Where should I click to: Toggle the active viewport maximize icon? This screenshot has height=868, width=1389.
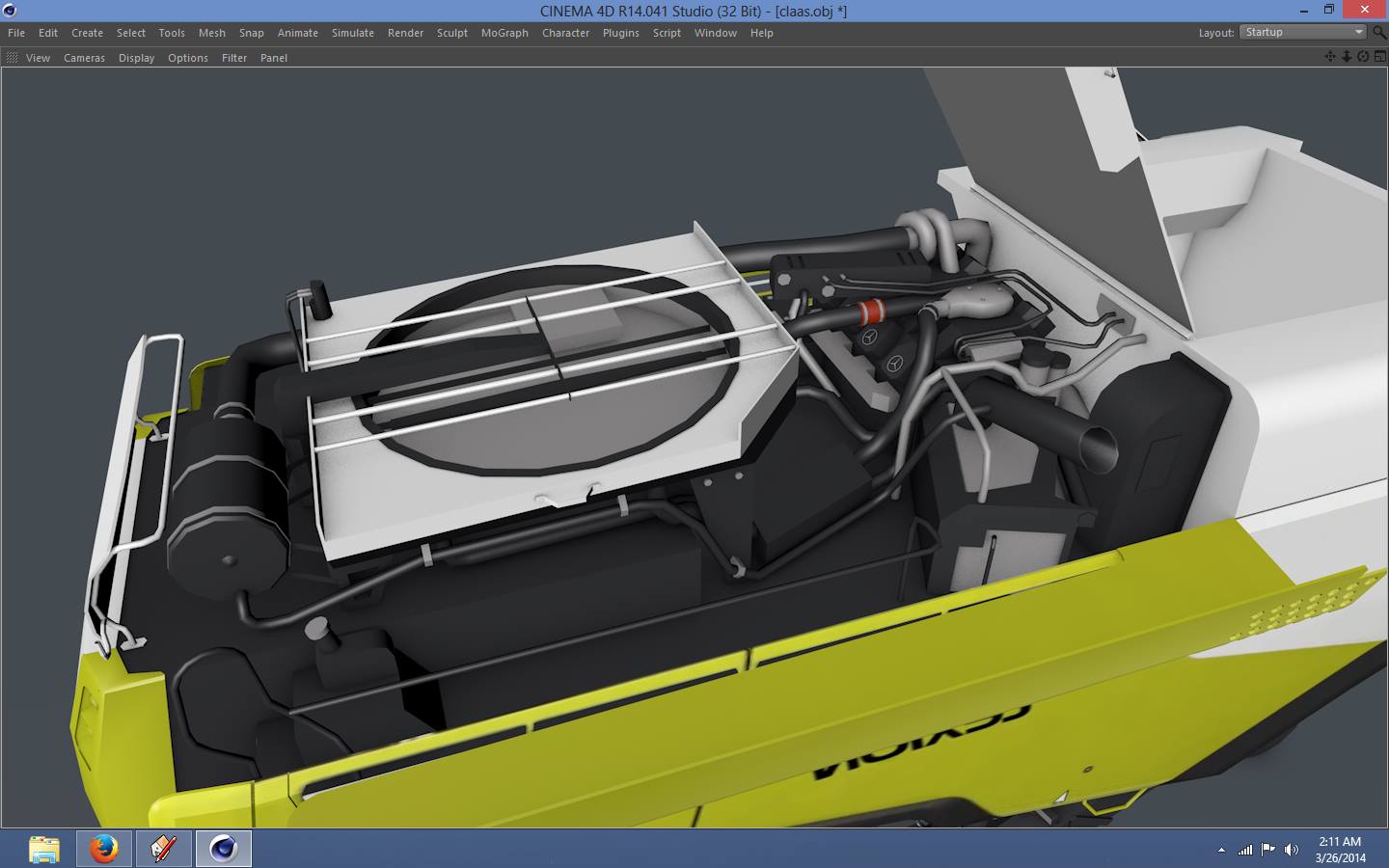[1379, 57]
